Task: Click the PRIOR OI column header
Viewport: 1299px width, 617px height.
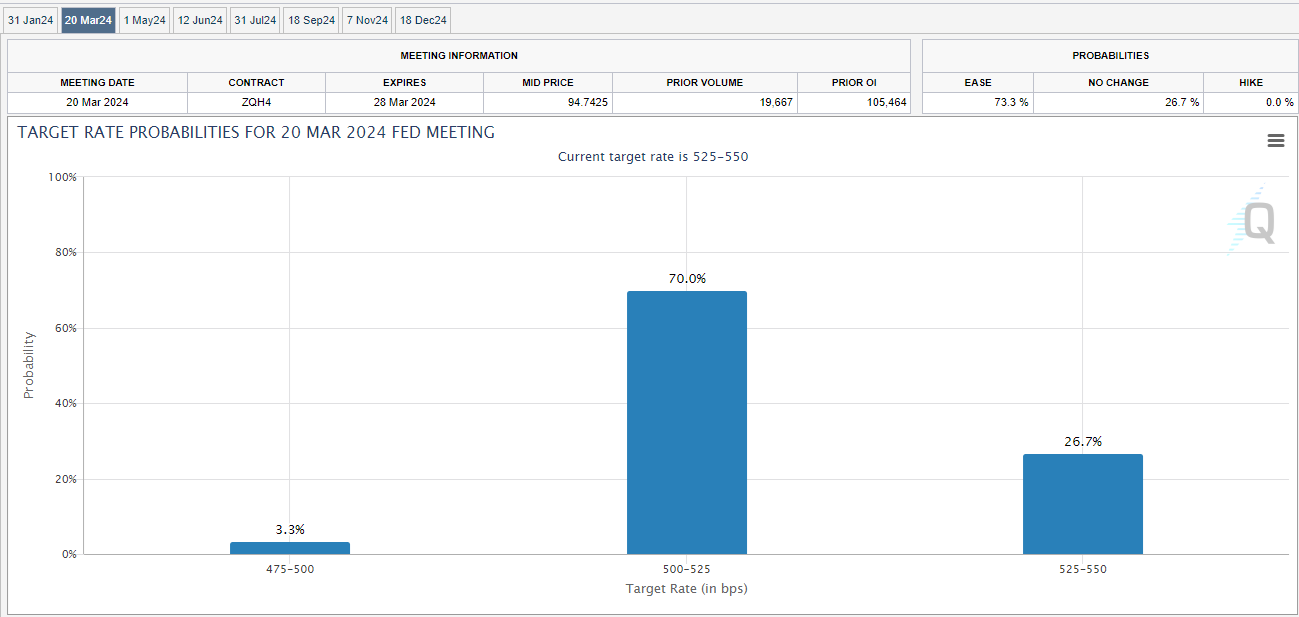Action: [x=854, y=82]
